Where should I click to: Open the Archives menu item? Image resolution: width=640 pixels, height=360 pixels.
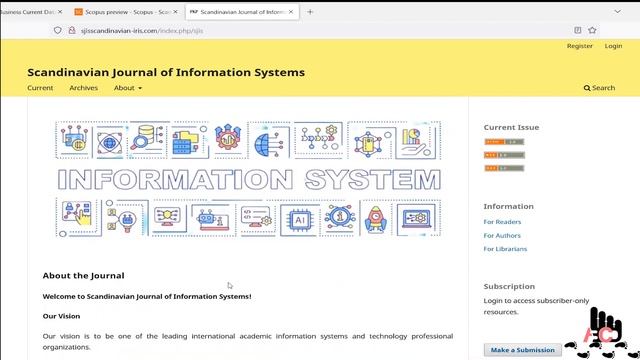tap(84, 88)
